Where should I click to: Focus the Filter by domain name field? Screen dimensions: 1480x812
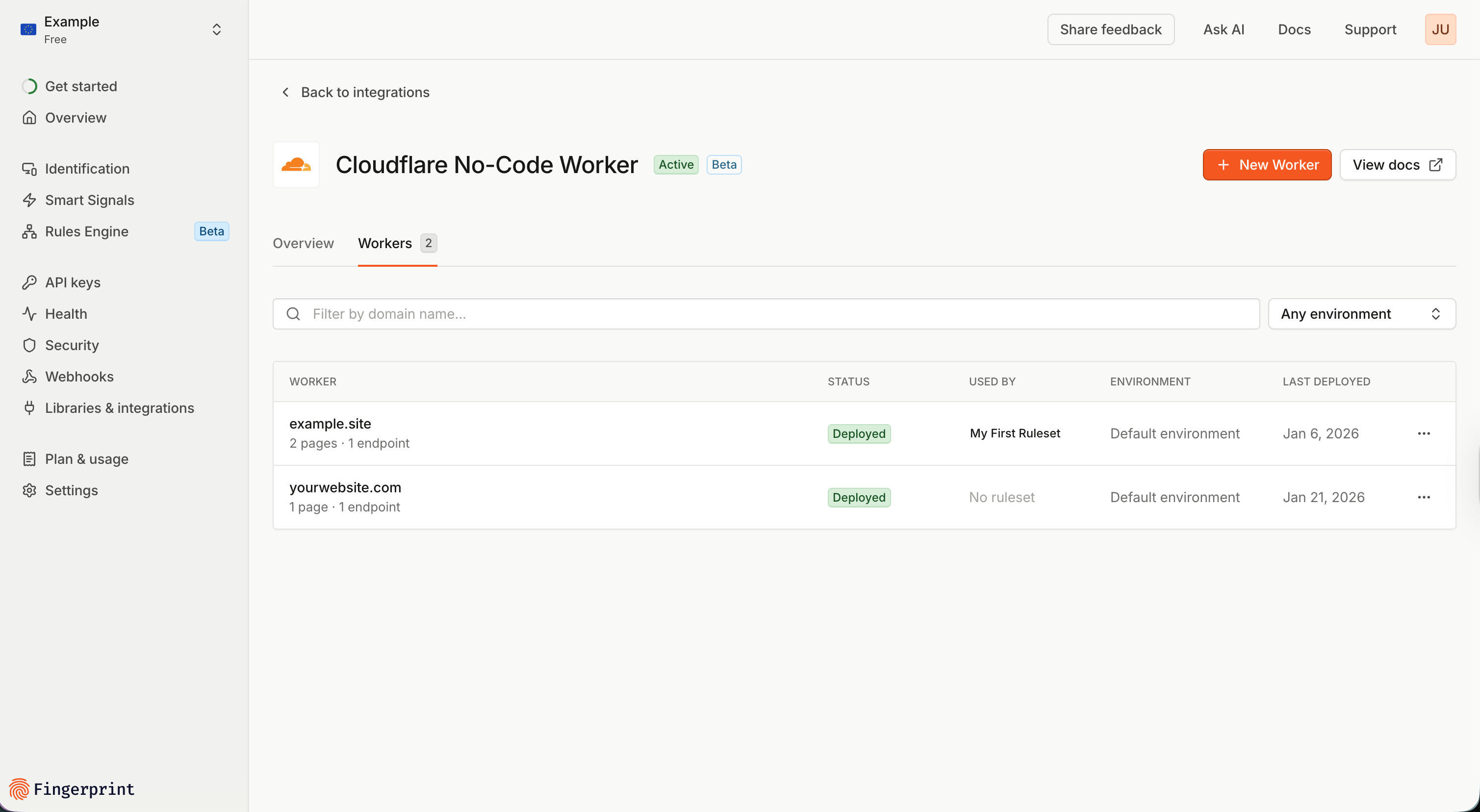tap(766, 314)
